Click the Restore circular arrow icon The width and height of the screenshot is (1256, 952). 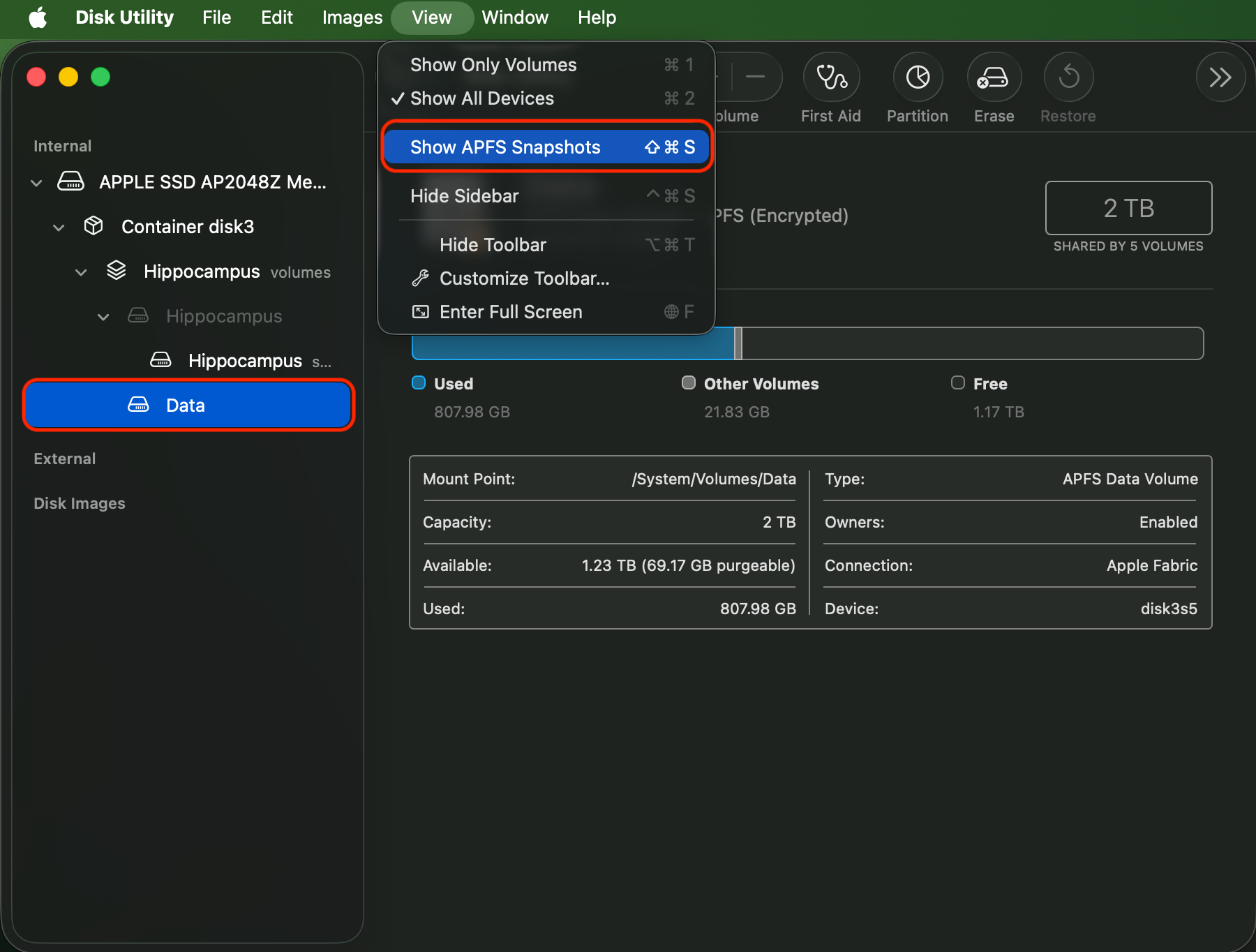1068,77
